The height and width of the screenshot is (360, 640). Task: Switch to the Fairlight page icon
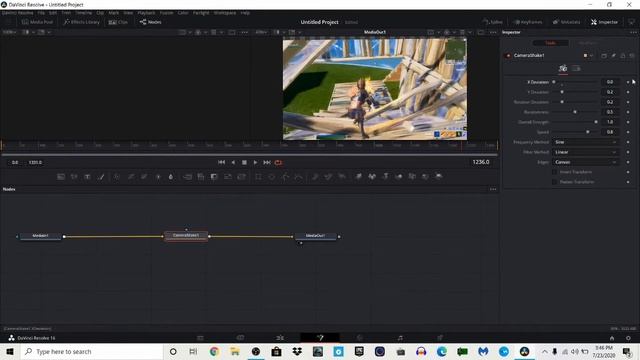[400, 338]
